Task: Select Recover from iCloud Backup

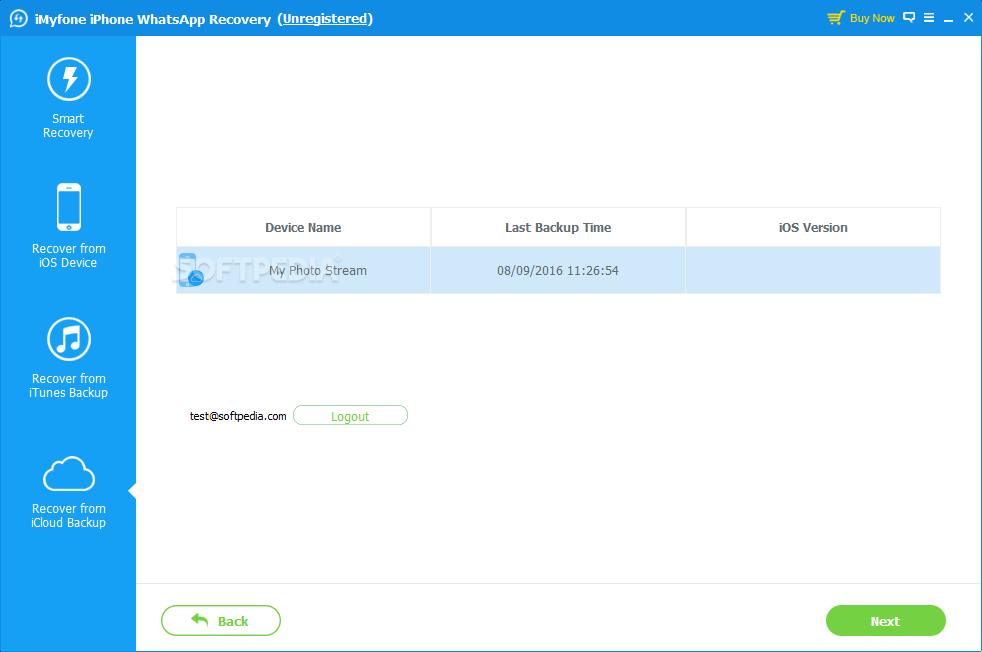Action: [68, 492]
